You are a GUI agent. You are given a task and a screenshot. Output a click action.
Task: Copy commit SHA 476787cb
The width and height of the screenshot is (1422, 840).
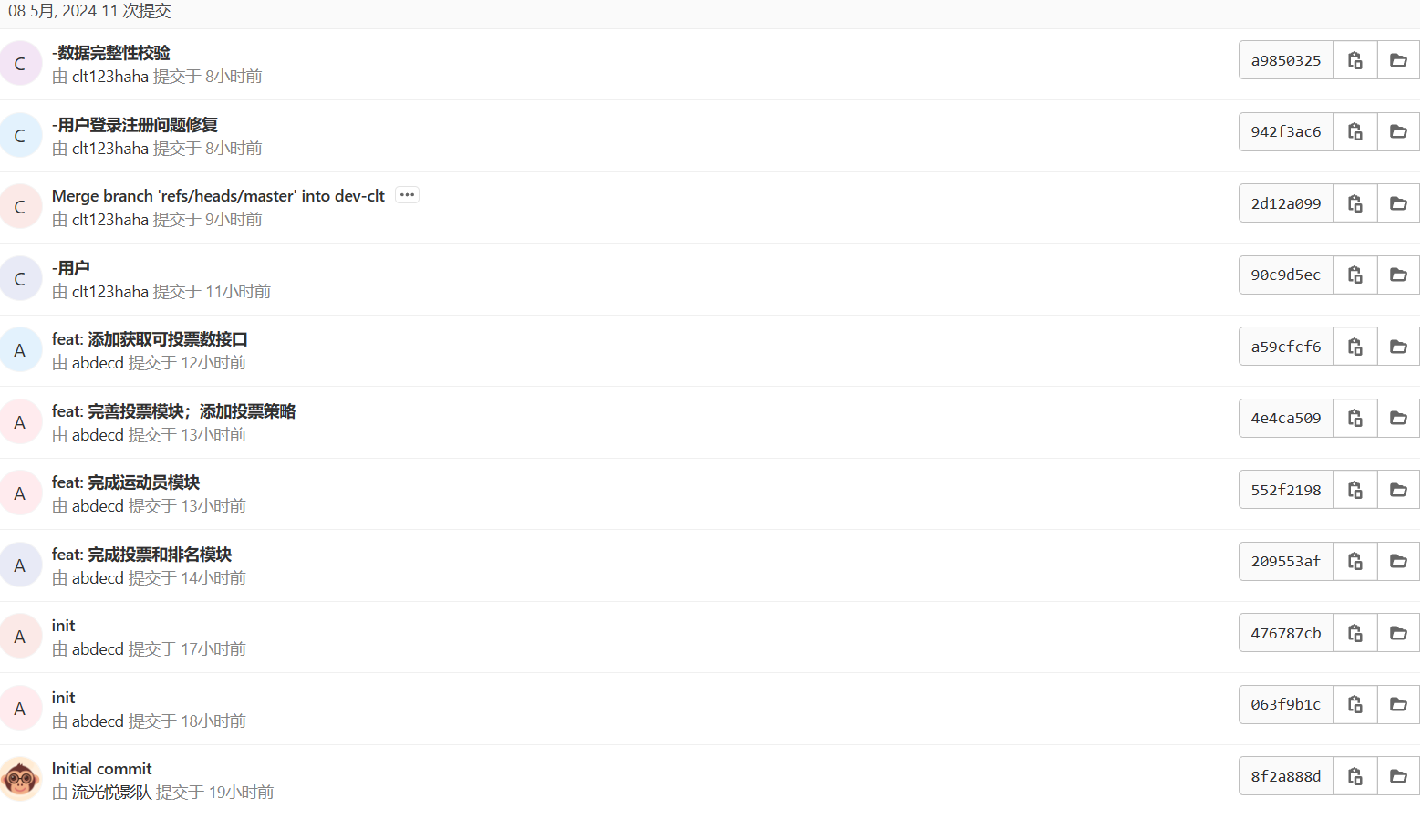(1355, 633)
